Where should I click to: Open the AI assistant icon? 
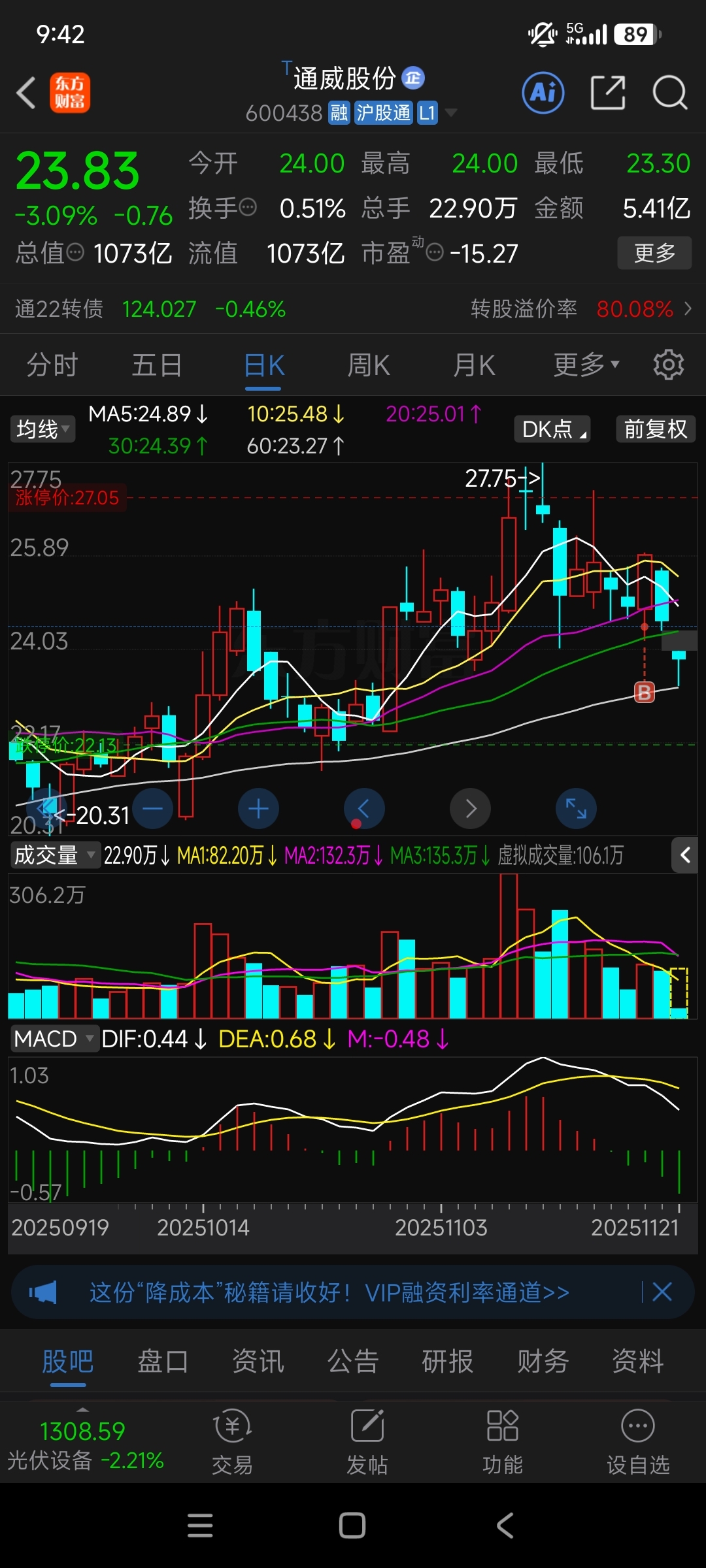coord(543,93)
